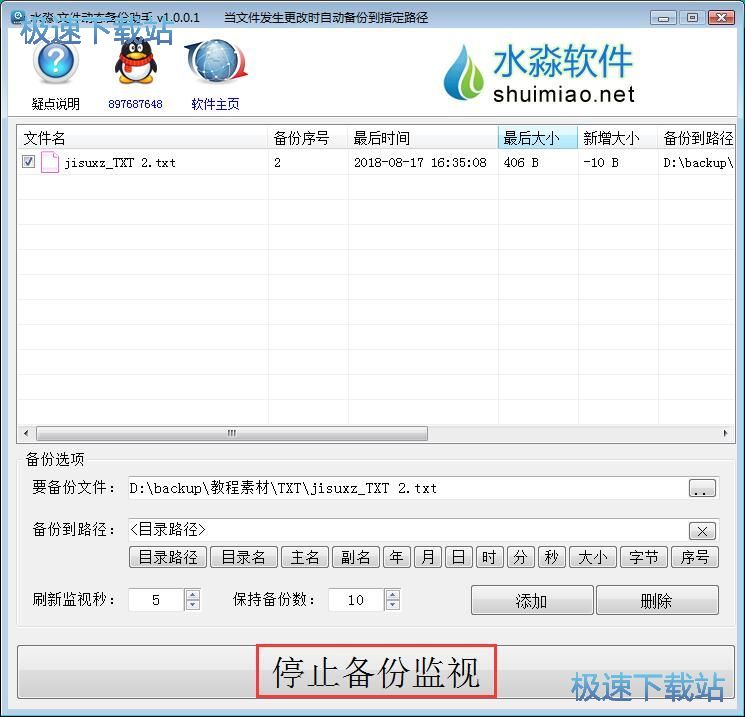Sort by 最后大小 column header
The height and width of the screenshot is (717, 745).
(538, 138)
